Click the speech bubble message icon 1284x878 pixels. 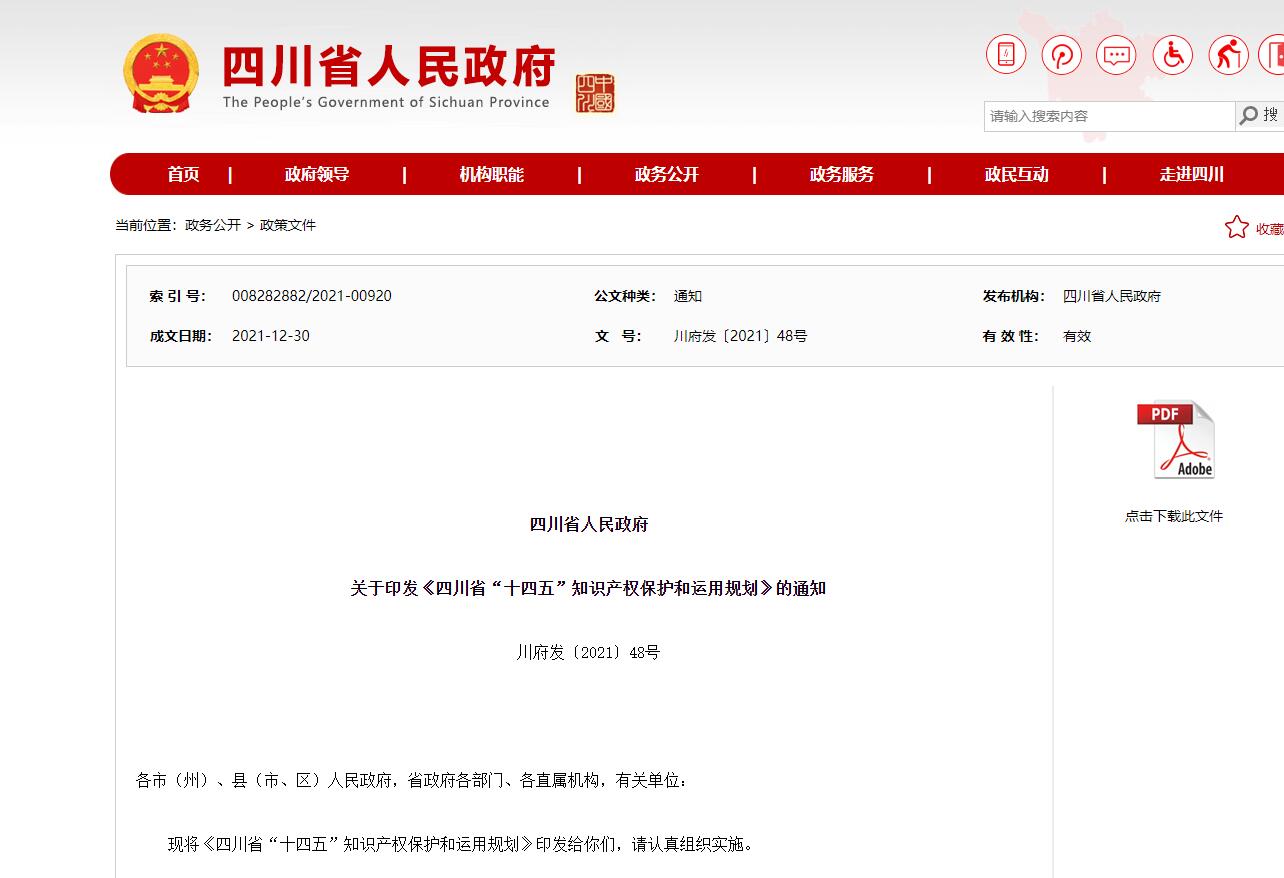(1116, 54)
